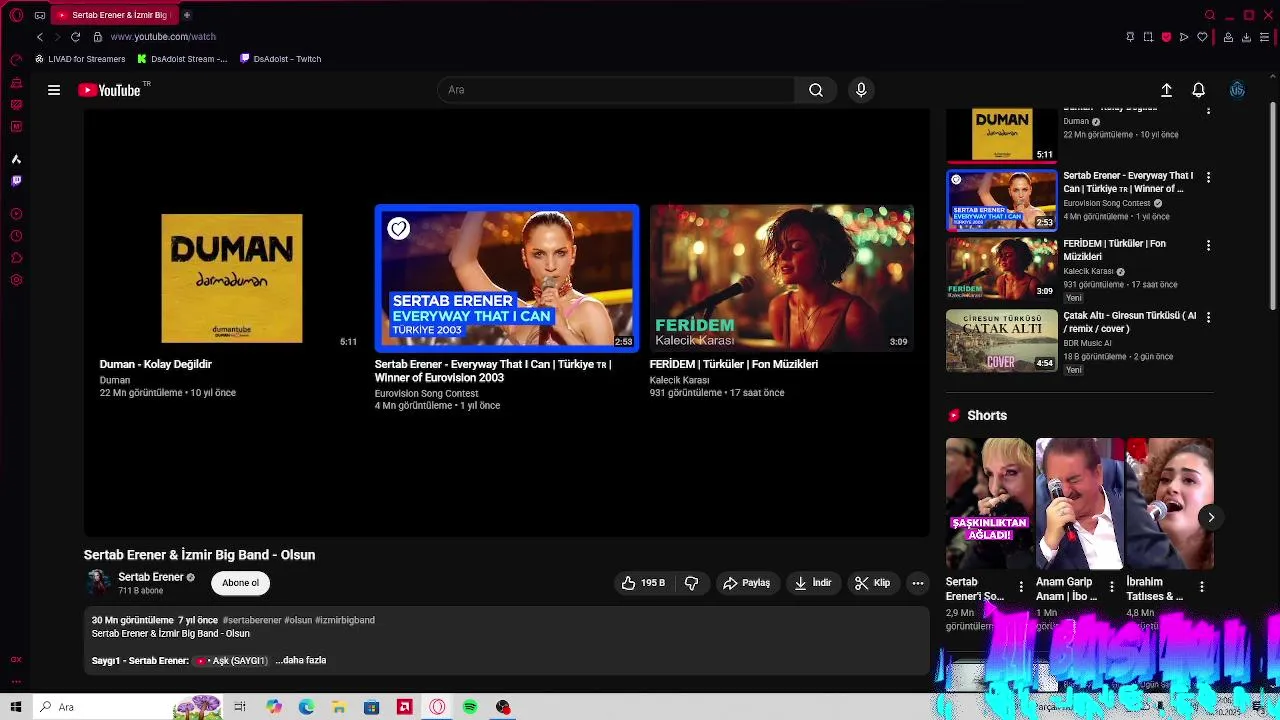The height and width of the screenshot is (720, 1280).
Task: Open the Opera tab search magnifier
Action: (1210, 15)
